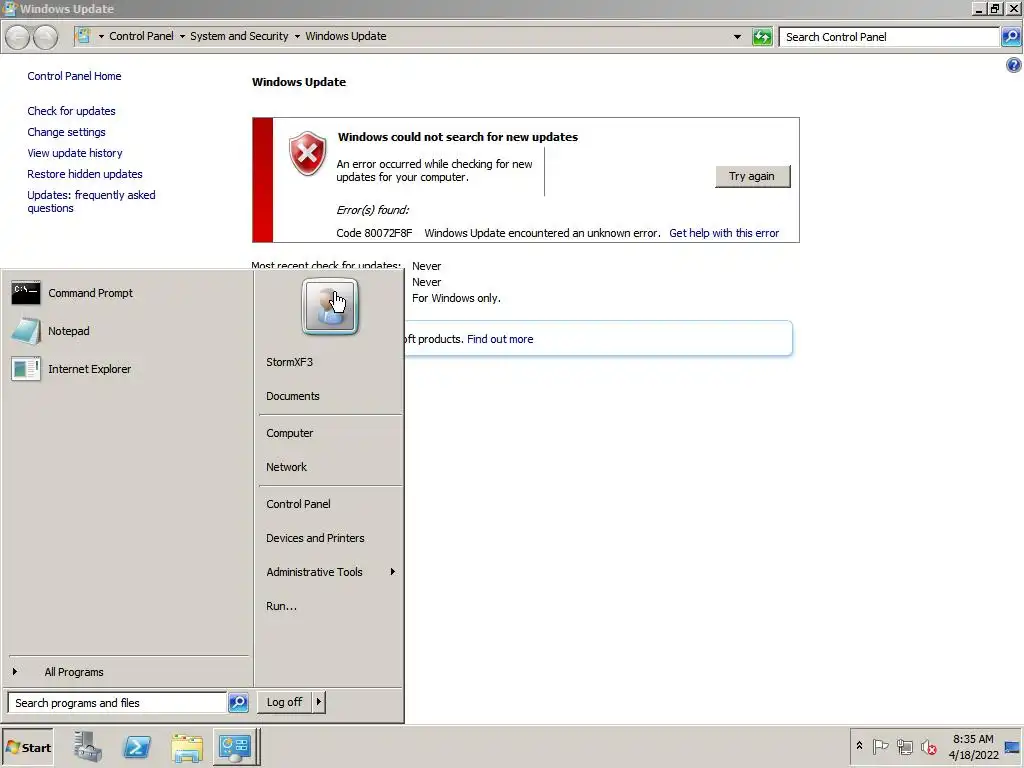Open Control Panel from the Start menu
This screenshot has height=768, width=1024.
298,504
